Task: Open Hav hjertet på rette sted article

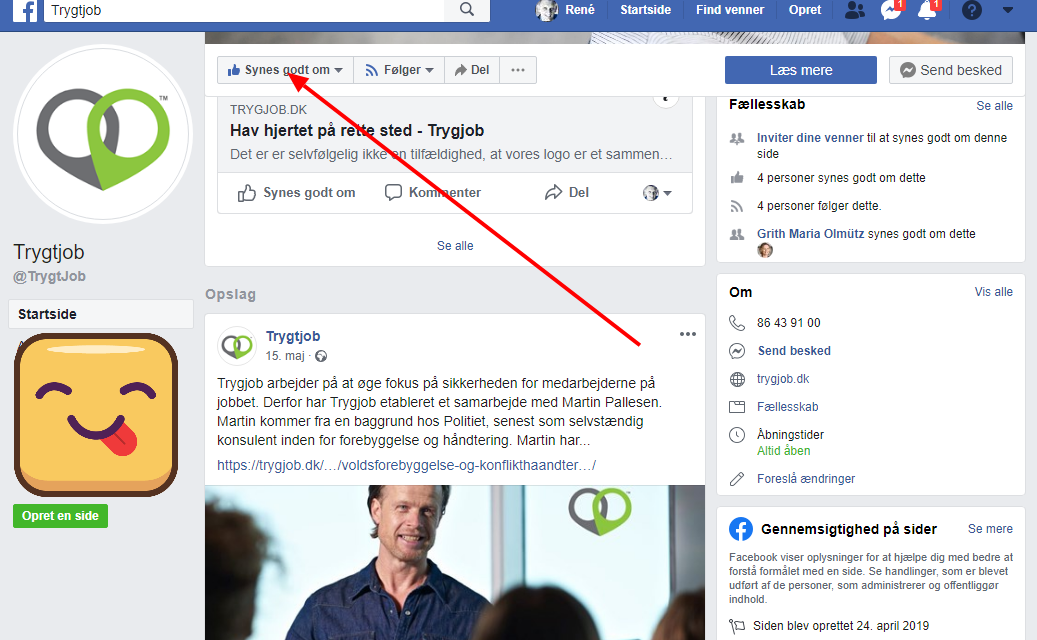Action: [x=357, y=130]
